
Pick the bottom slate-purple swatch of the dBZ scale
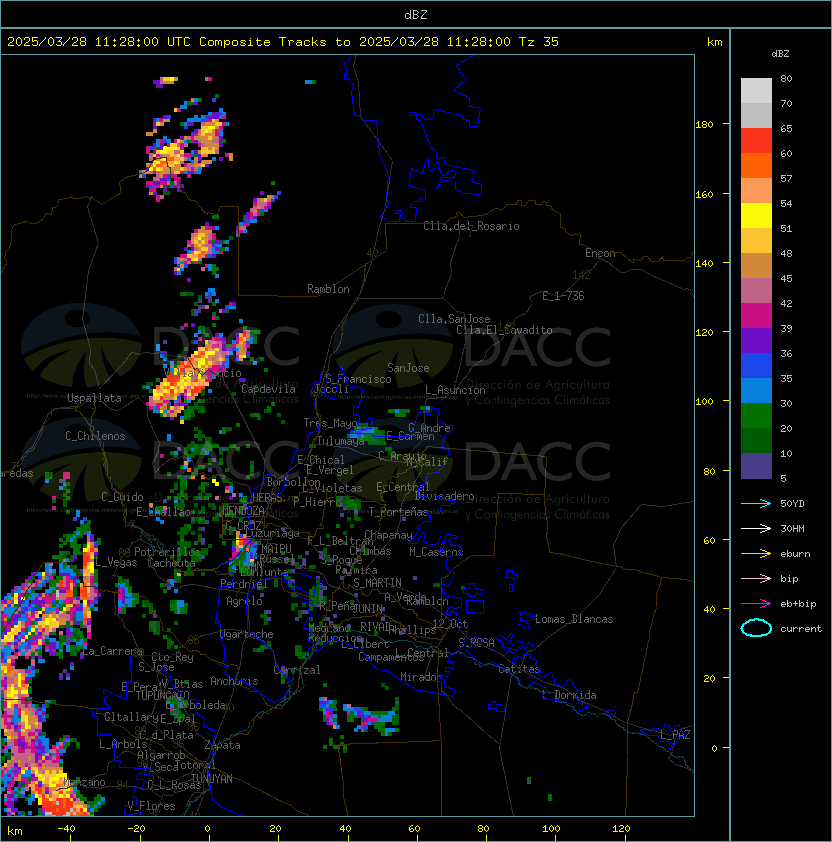click(756, 466)
